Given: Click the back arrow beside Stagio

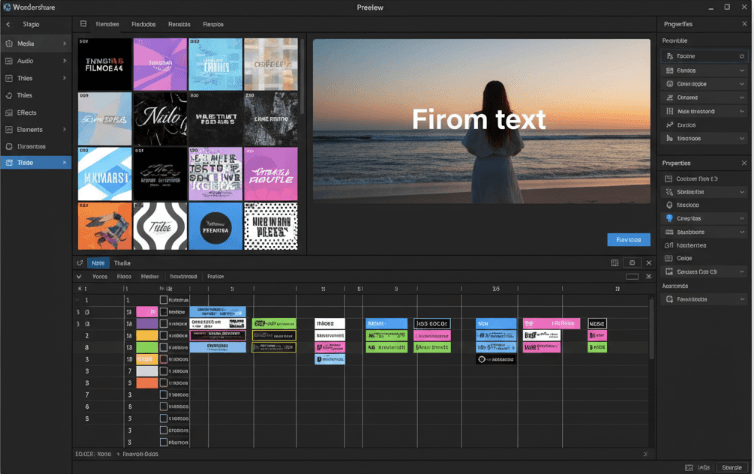Looking at the screenshot, I should pyautogui.click(x=10, y=23).
